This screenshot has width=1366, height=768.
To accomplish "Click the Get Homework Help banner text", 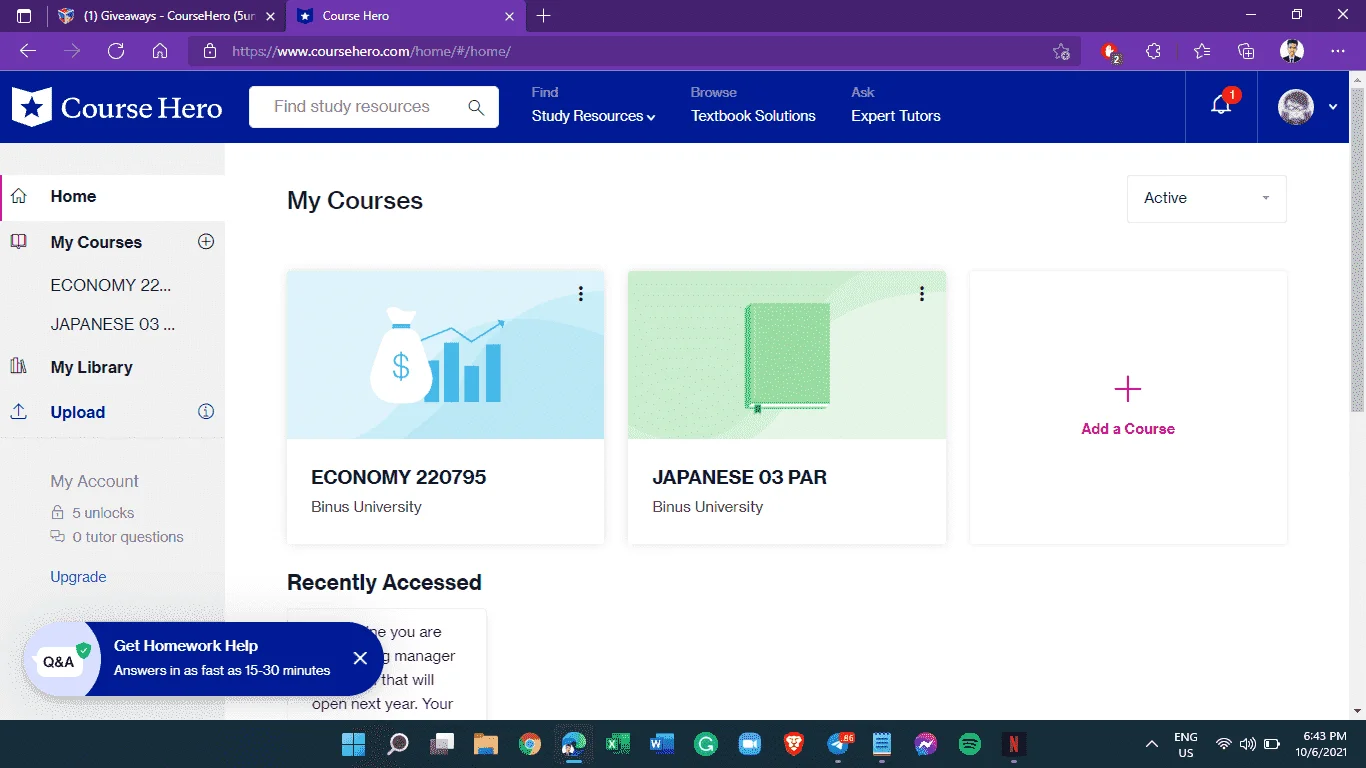I will [x=186, y=646].
